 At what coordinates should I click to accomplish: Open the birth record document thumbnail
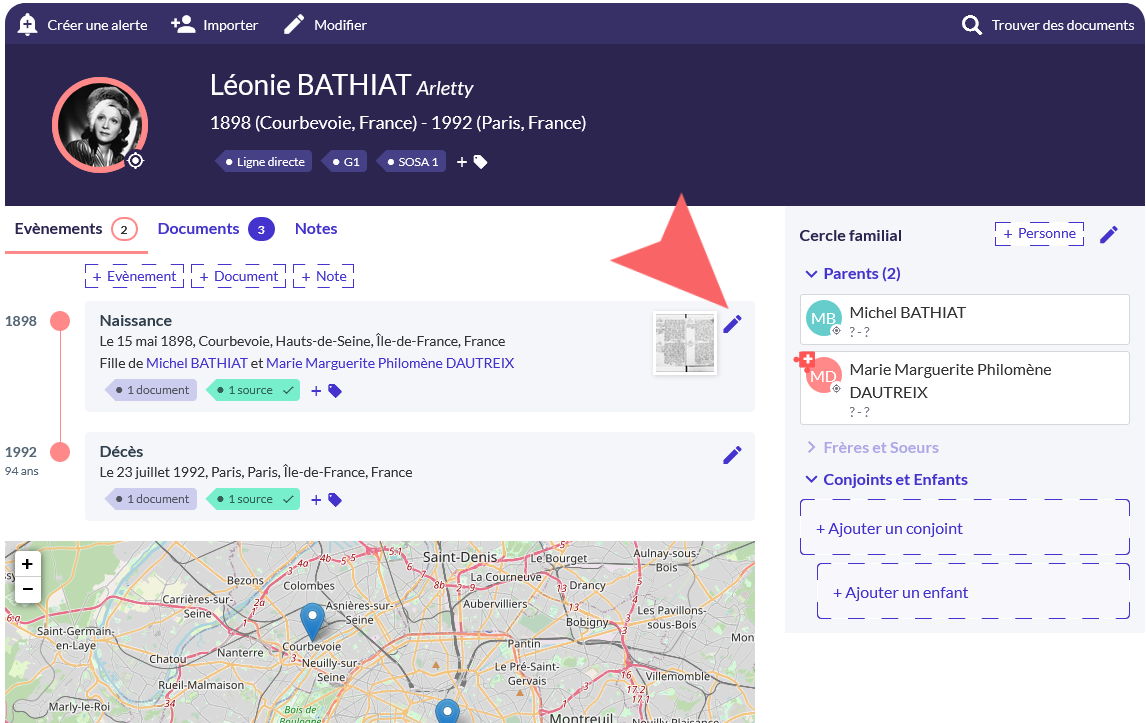click(685, 343)
